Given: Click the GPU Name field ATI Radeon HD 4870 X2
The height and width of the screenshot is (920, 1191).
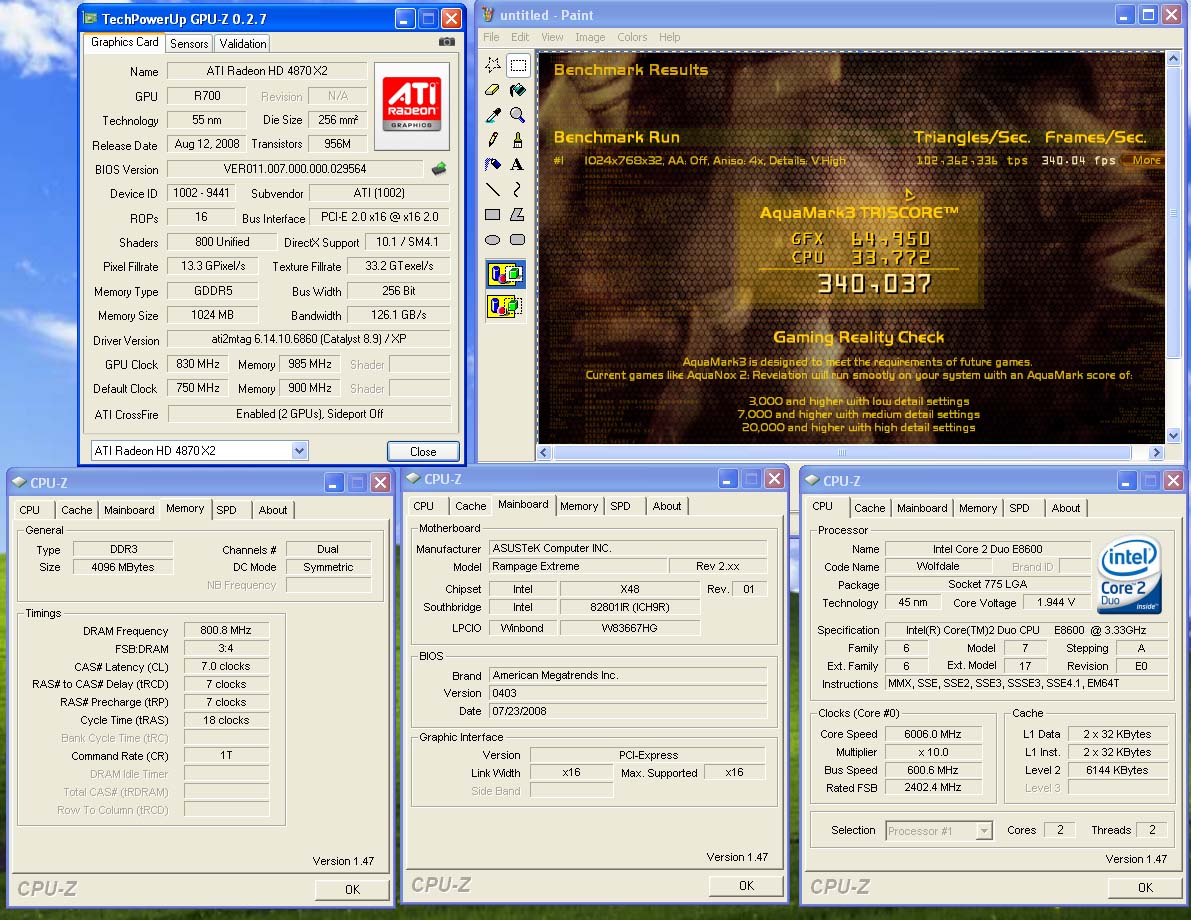Looking at the screenshot, I should pos(267,71).
